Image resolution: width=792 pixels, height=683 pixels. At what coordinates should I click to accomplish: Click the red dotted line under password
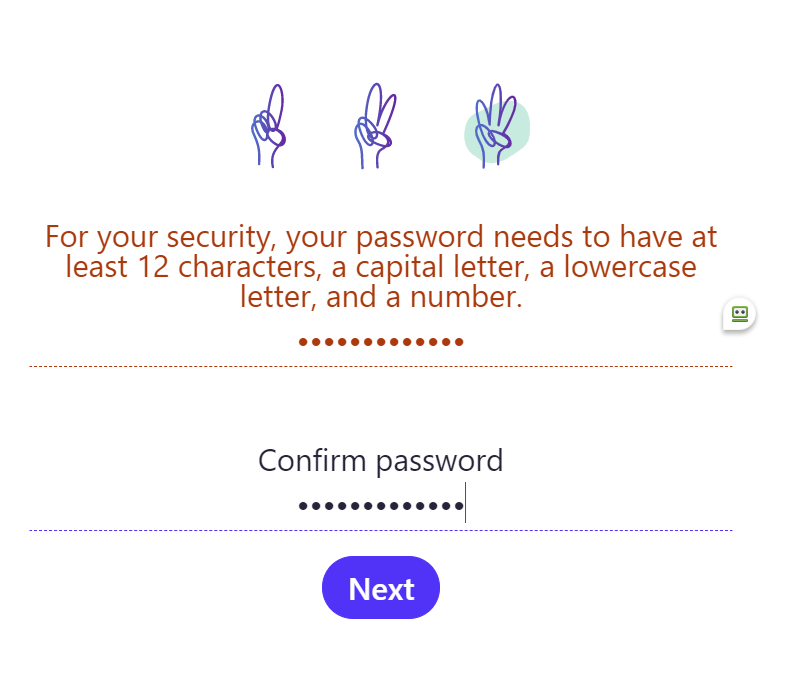pos(380,367)
